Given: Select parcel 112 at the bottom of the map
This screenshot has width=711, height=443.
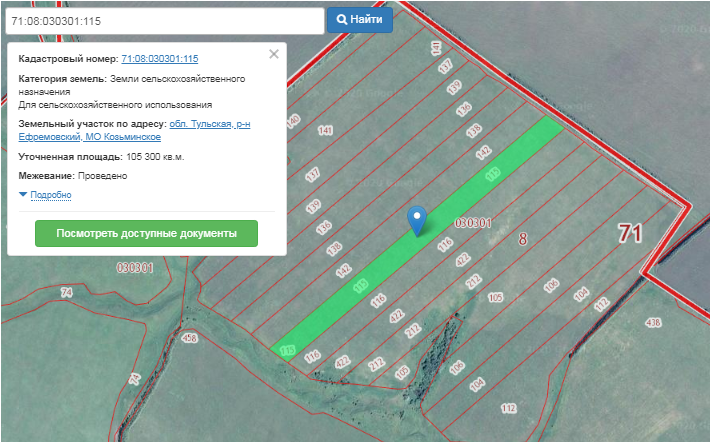Looking at the screenshot, I should point(508,408).
